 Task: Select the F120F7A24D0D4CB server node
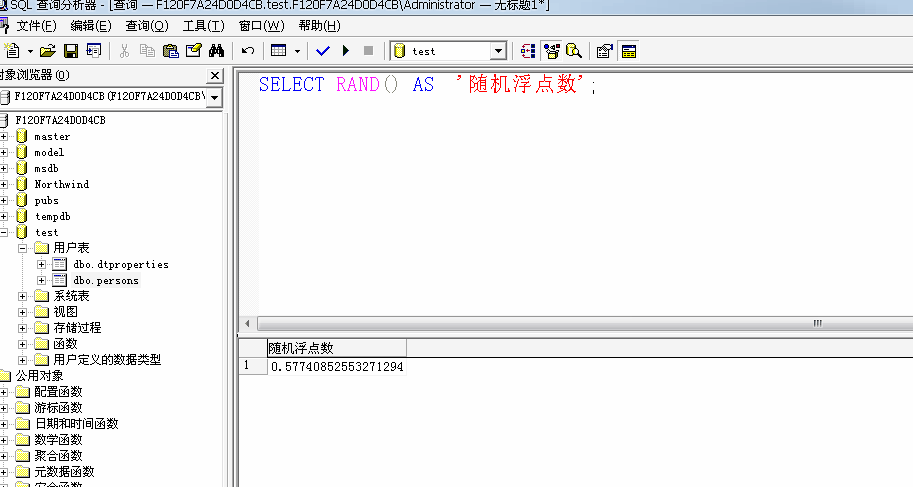[61, 120]
